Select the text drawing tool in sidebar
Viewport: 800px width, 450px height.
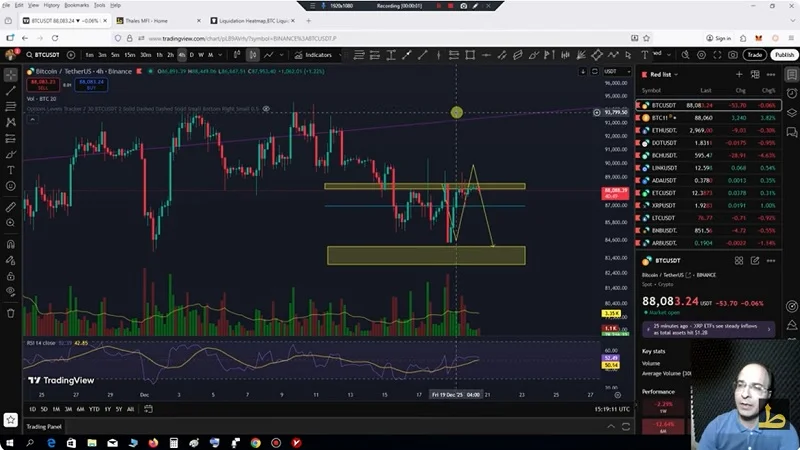pos(11,170)
